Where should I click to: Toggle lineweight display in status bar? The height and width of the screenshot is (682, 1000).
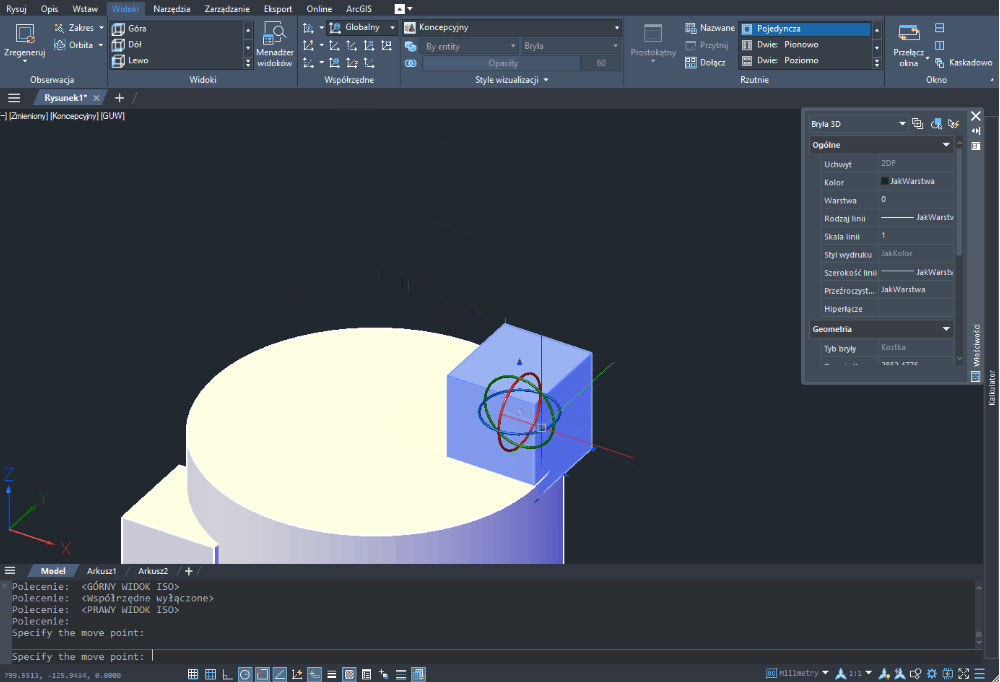[332, 674]
